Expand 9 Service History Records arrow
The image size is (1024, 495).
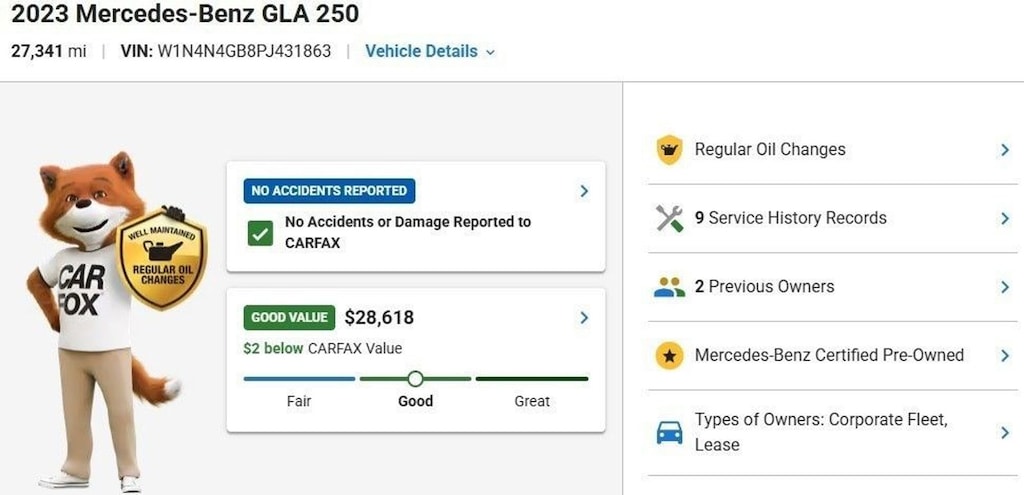click(1005, 218)
